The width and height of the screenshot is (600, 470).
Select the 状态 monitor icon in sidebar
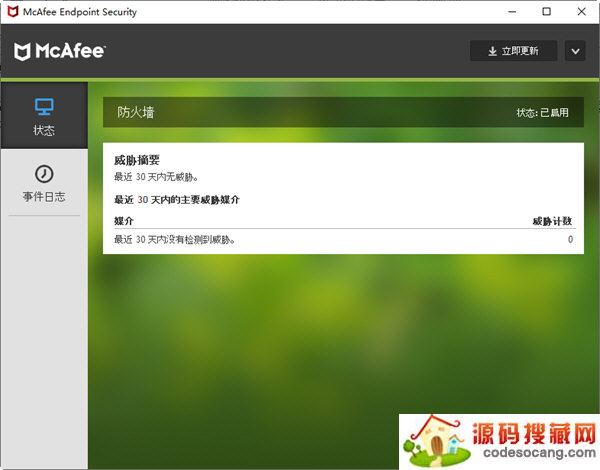(44, 107)
